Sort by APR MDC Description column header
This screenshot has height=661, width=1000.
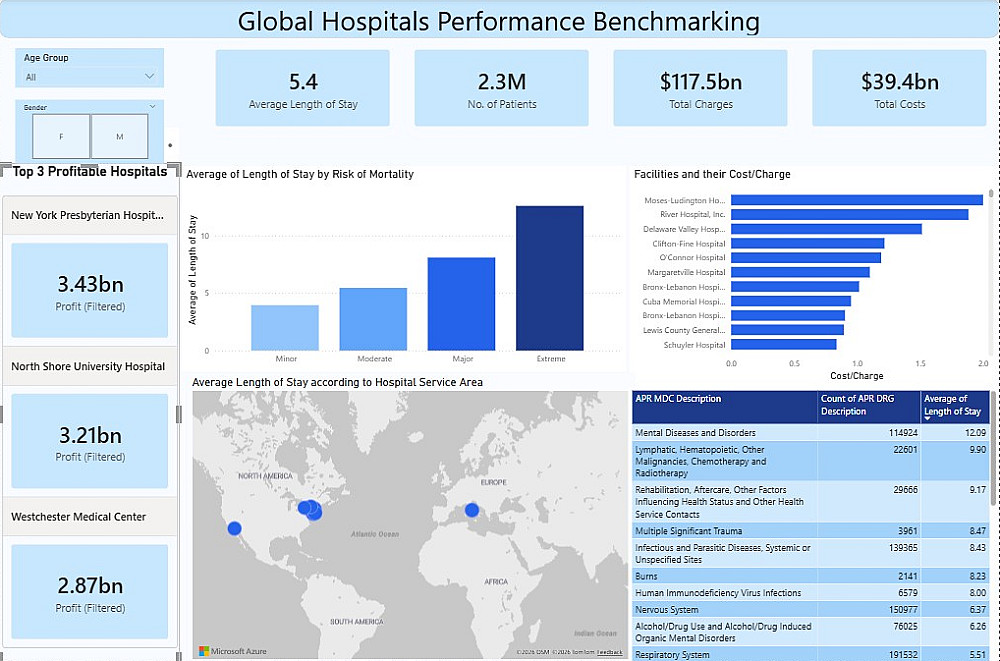(x=724, y=406)
